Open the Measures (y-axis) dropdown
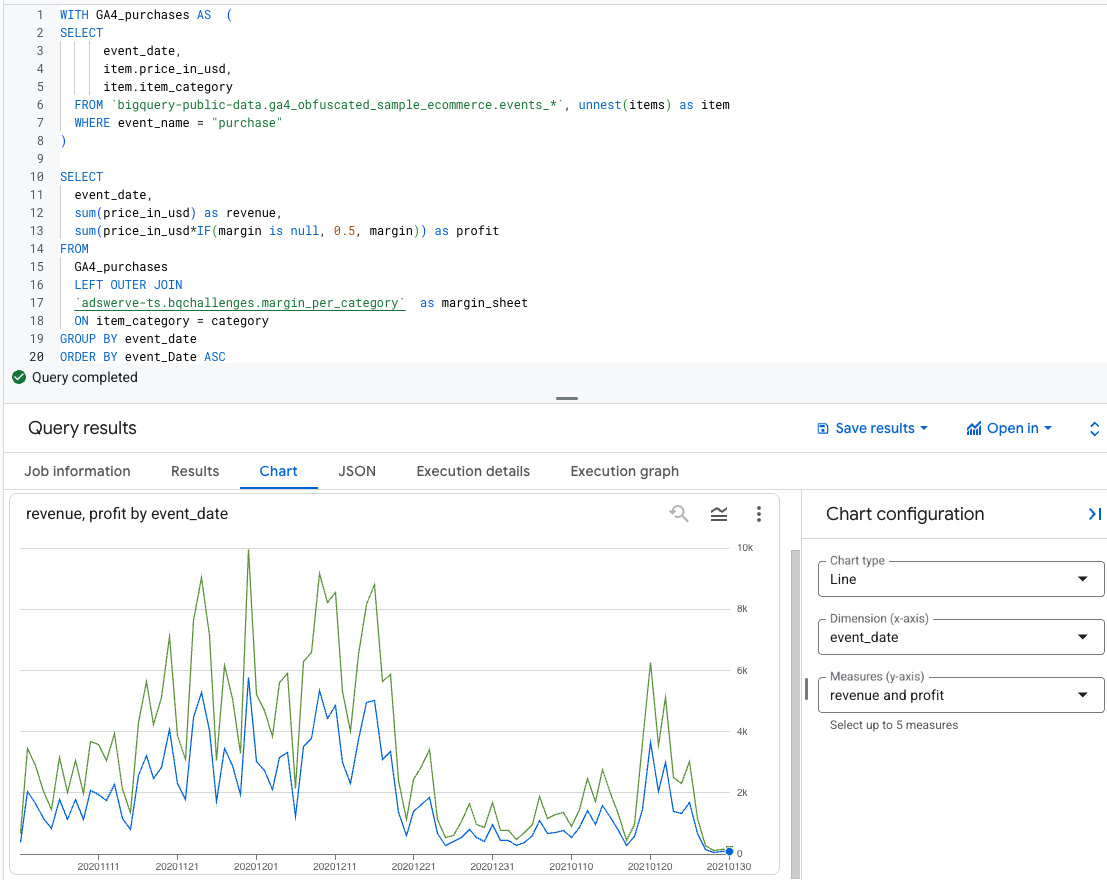This screenshot has width=1107, height=880. point(960,695)
